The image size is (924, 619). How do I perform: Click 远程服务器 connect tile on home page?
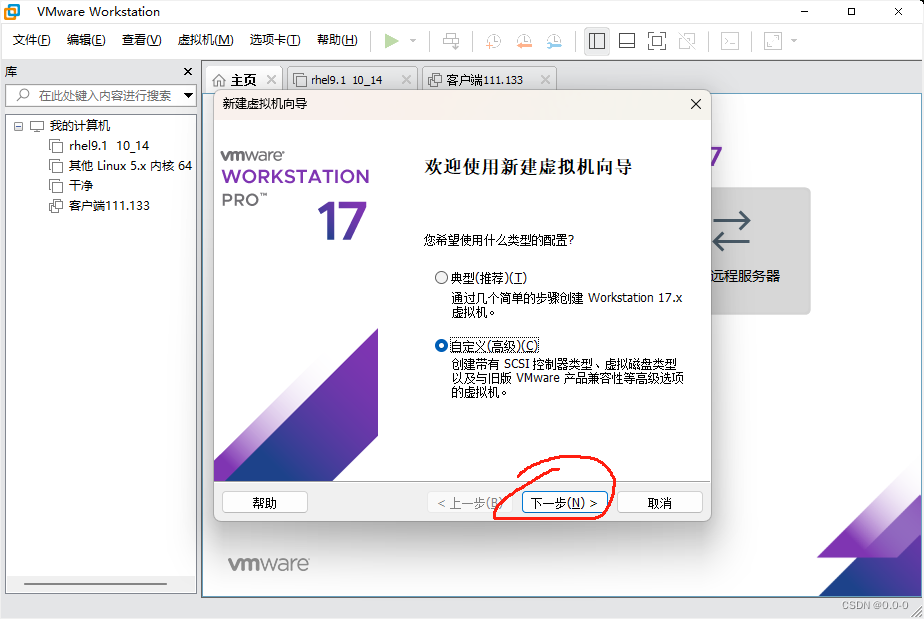[x=760, y=251]
